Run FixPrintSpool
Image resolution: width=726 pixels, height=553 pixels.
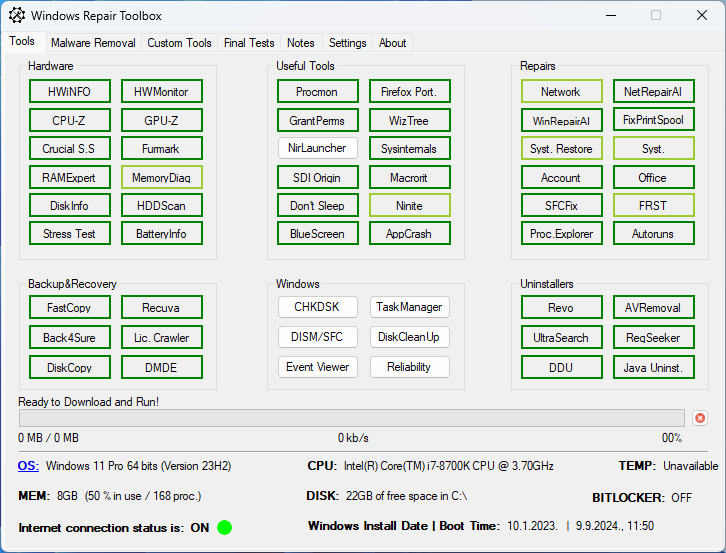tap(654, 119)
